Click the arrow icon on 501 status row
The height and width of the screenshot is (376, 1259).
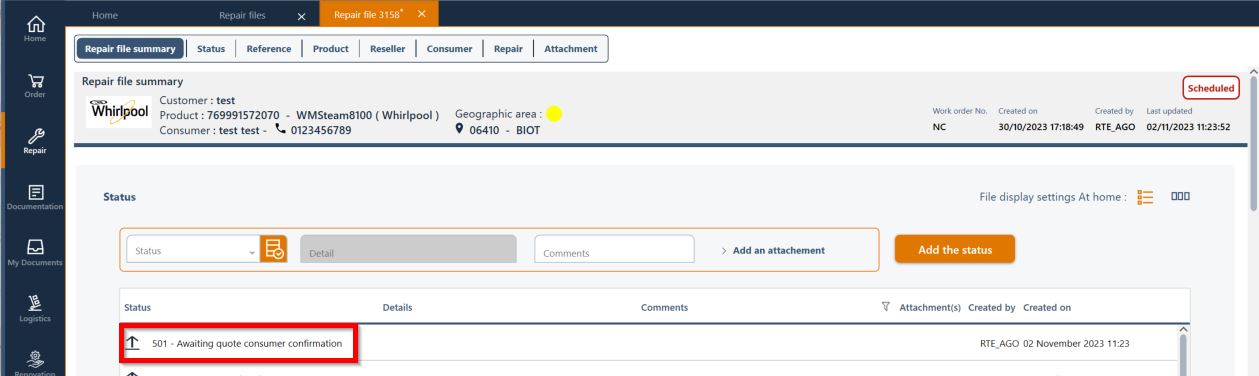click(x=133, y=344)
